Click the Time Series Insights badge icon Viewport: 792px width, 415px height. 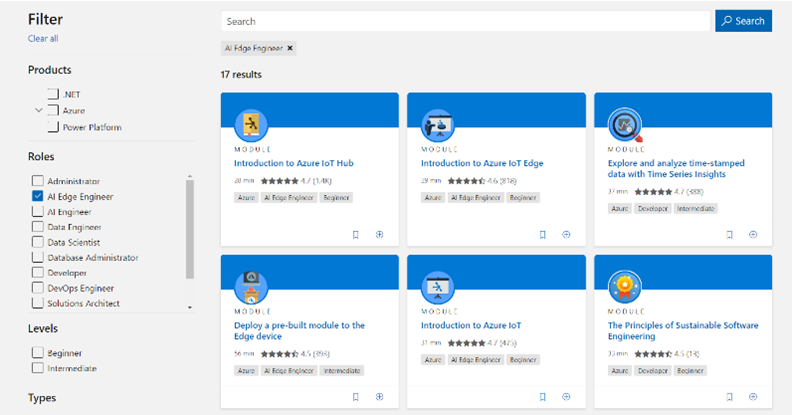pos(625,125)
